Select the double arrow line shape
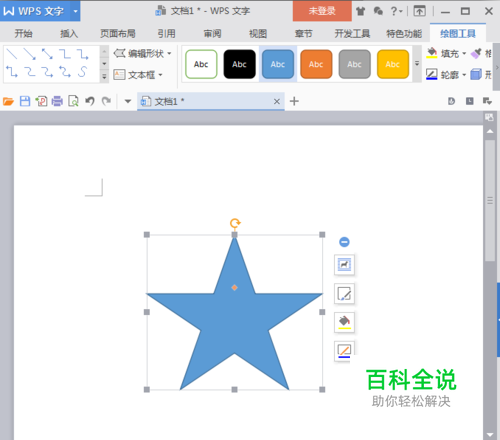 tap(47, 54)
